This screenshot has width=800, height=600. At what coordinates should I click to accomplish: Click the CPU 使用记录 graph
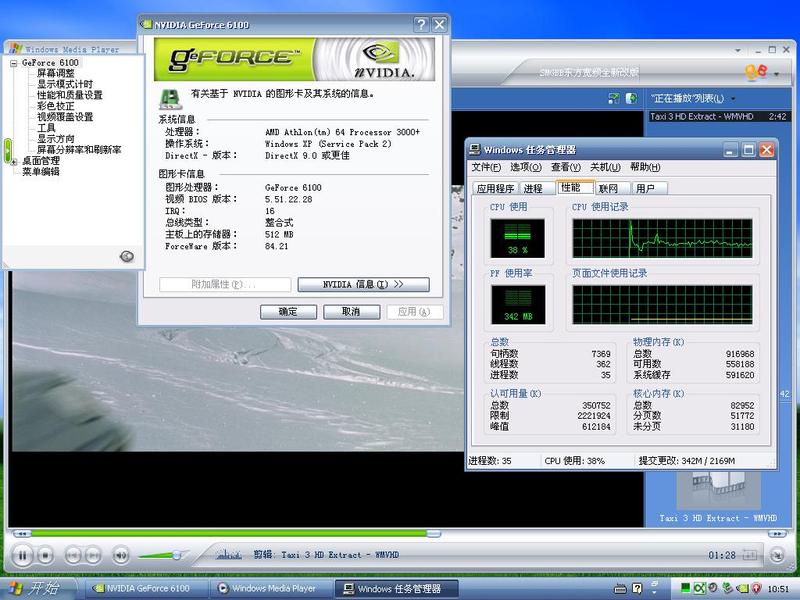click(x=662, y=238)
